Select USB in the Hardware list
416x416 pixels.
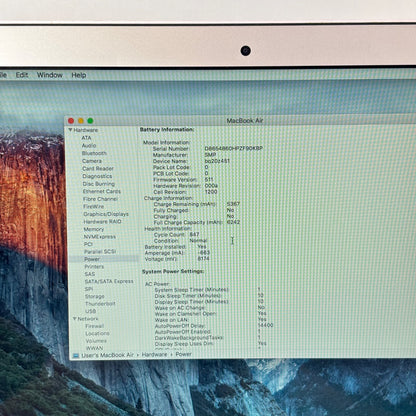pyautogui.click(x=91, y=311)
